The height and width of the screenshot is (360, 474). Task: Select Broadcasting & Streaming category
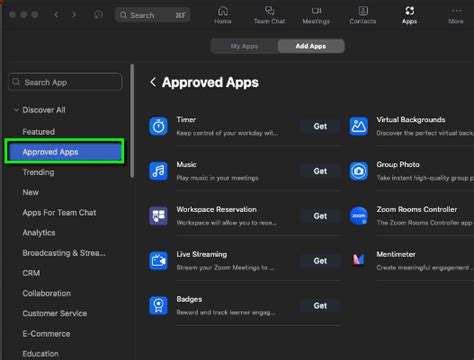coord(64,253)
